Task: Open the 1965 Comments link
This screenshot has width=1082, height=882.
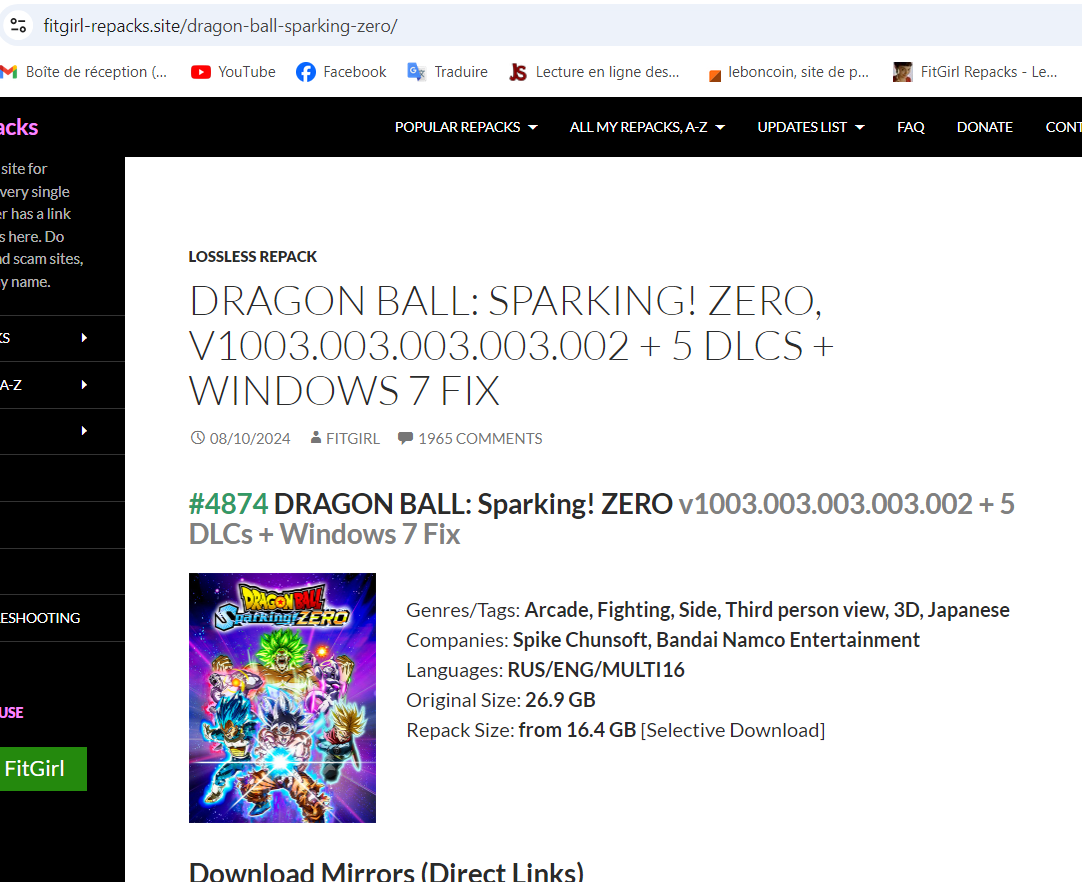Action: tap(480, 439)
